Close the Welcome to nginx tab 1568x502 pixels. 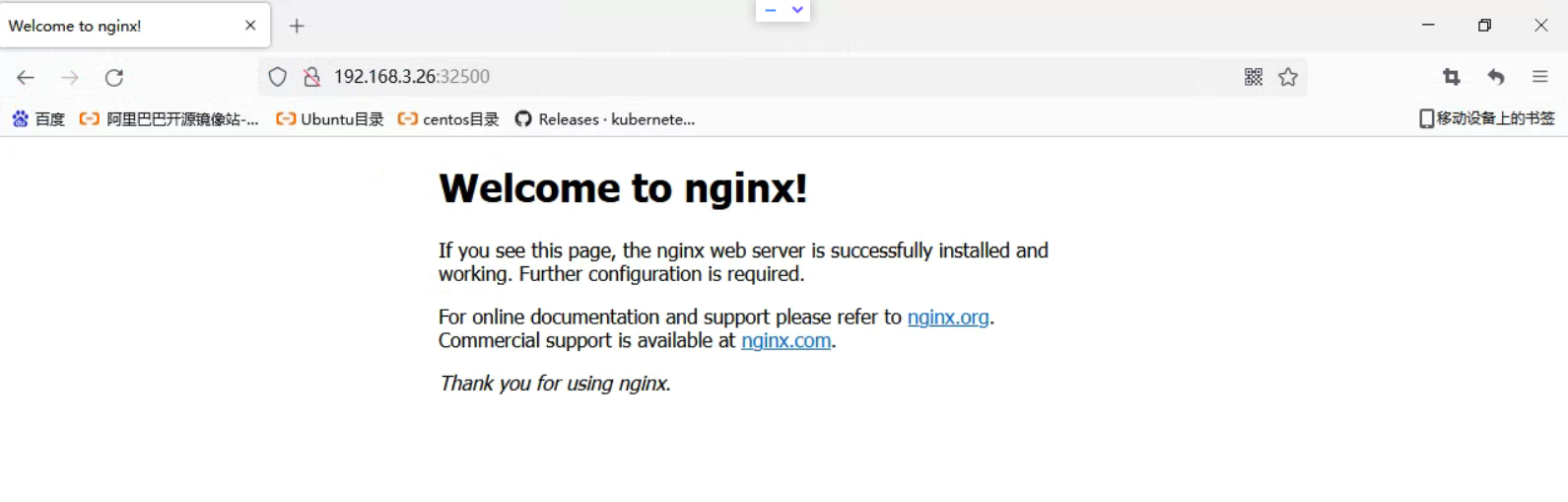coord(250,26)
